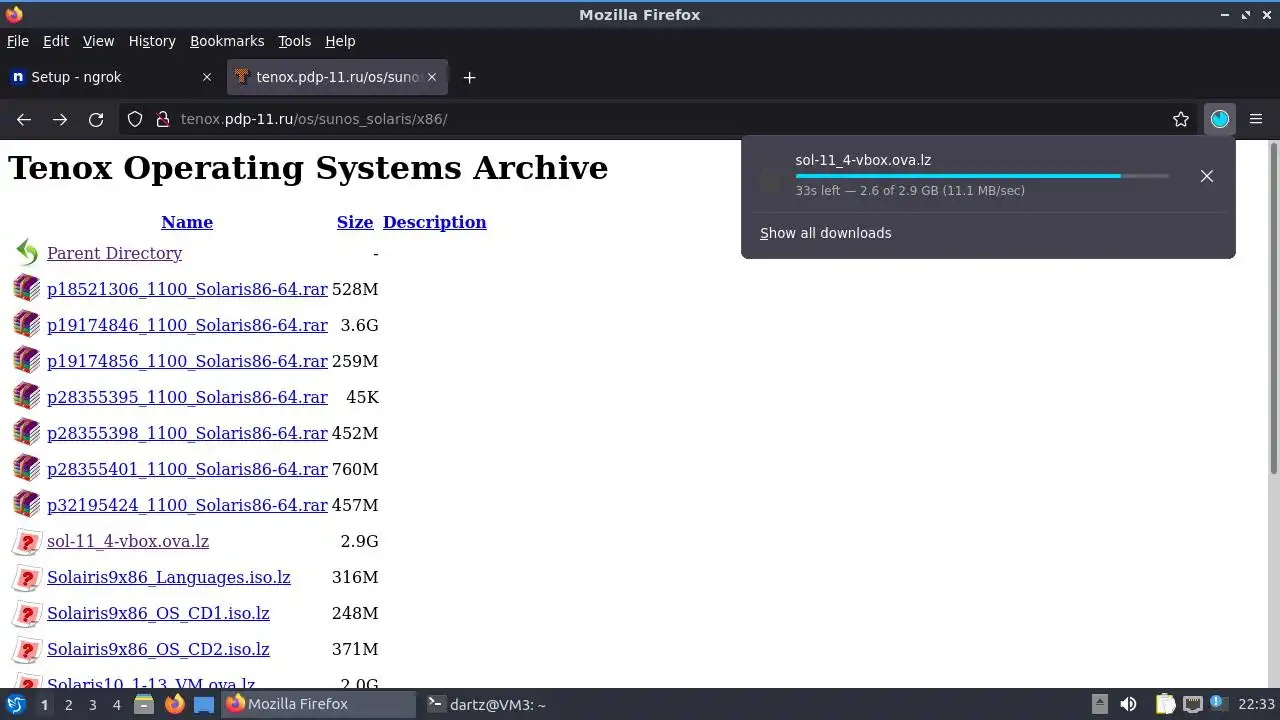Sort listing by the Name column
The image size is (1280, 720).
(x=187, y=222)
